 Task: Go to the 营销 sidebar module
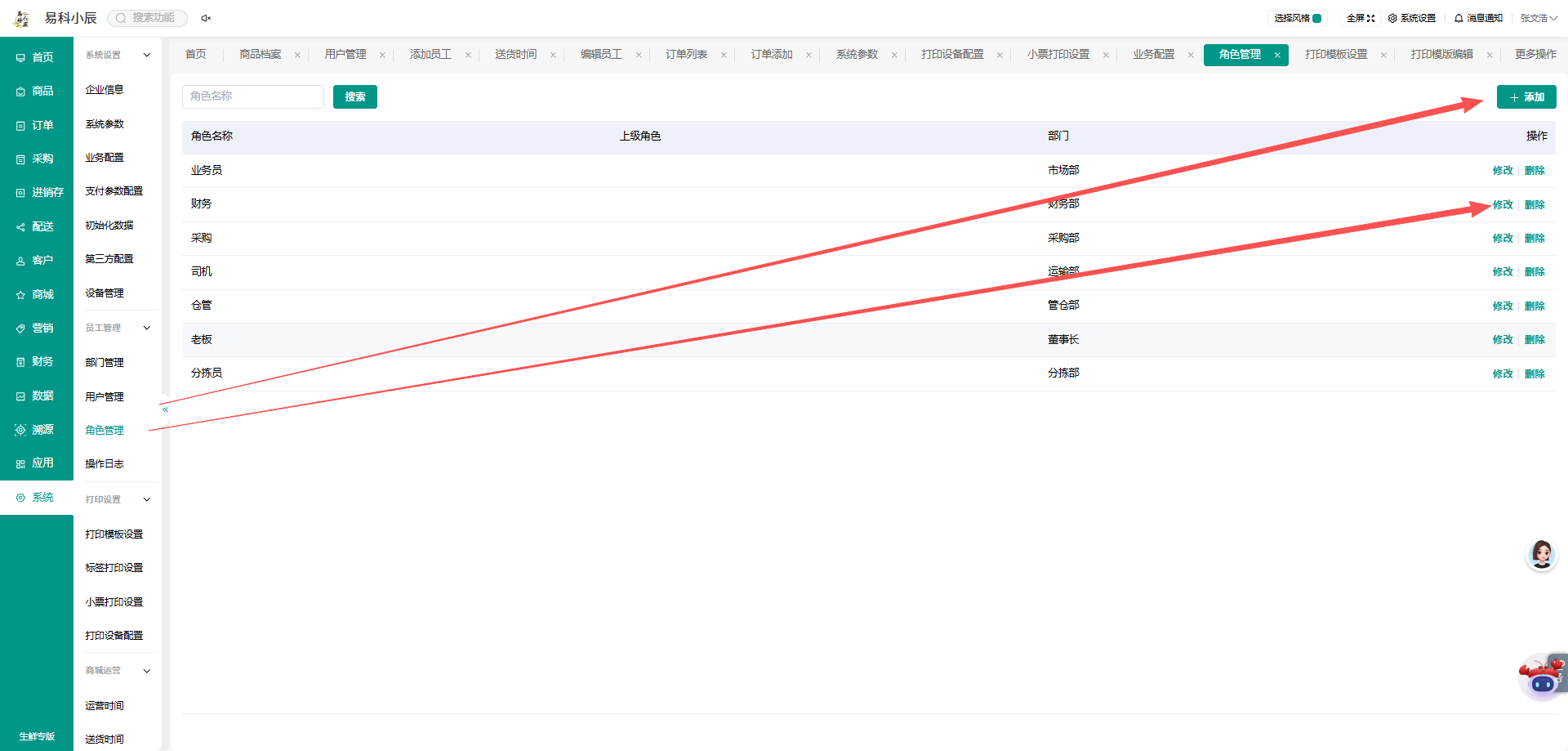point(36,329)
